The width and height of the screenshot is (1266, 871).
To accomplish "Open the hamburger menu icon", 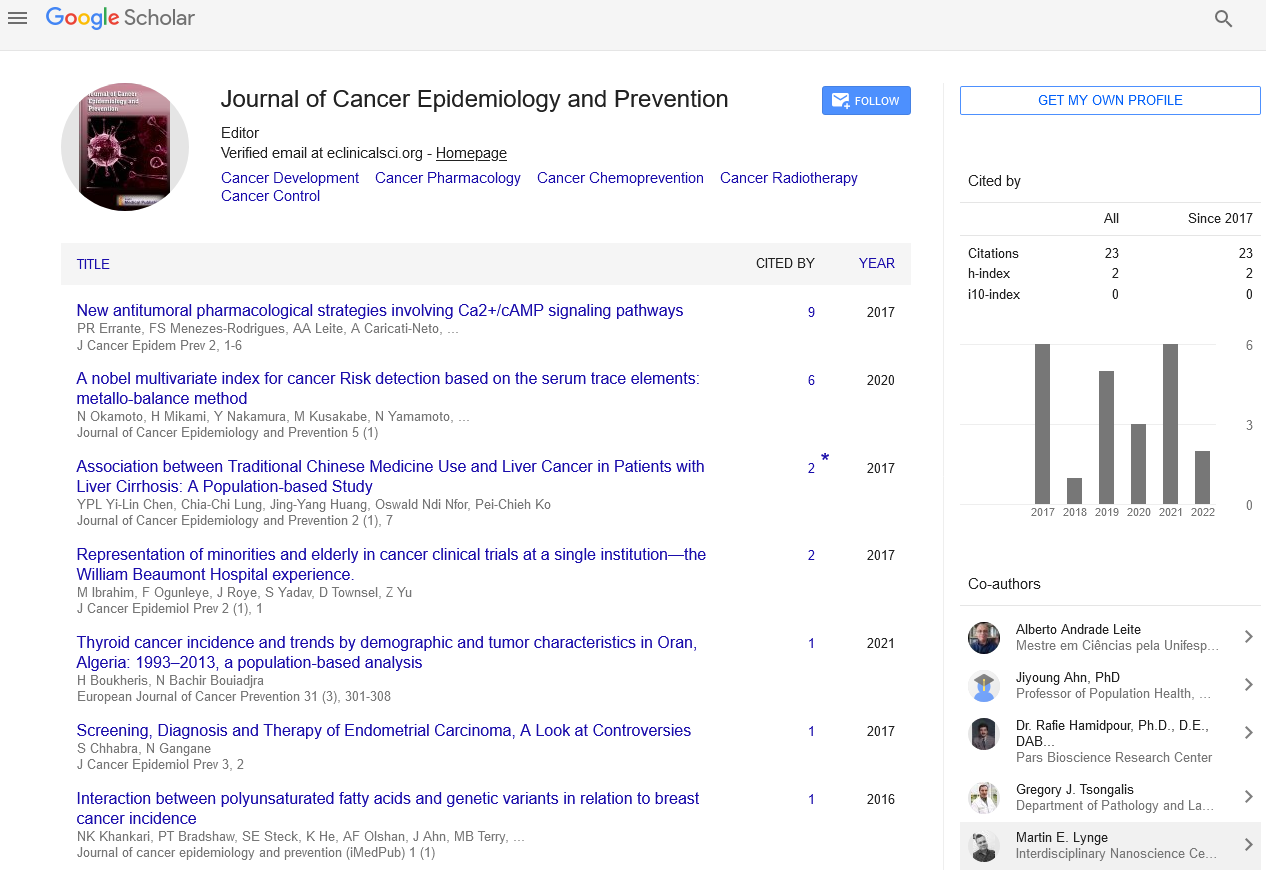I will click(x=17, y=18).
